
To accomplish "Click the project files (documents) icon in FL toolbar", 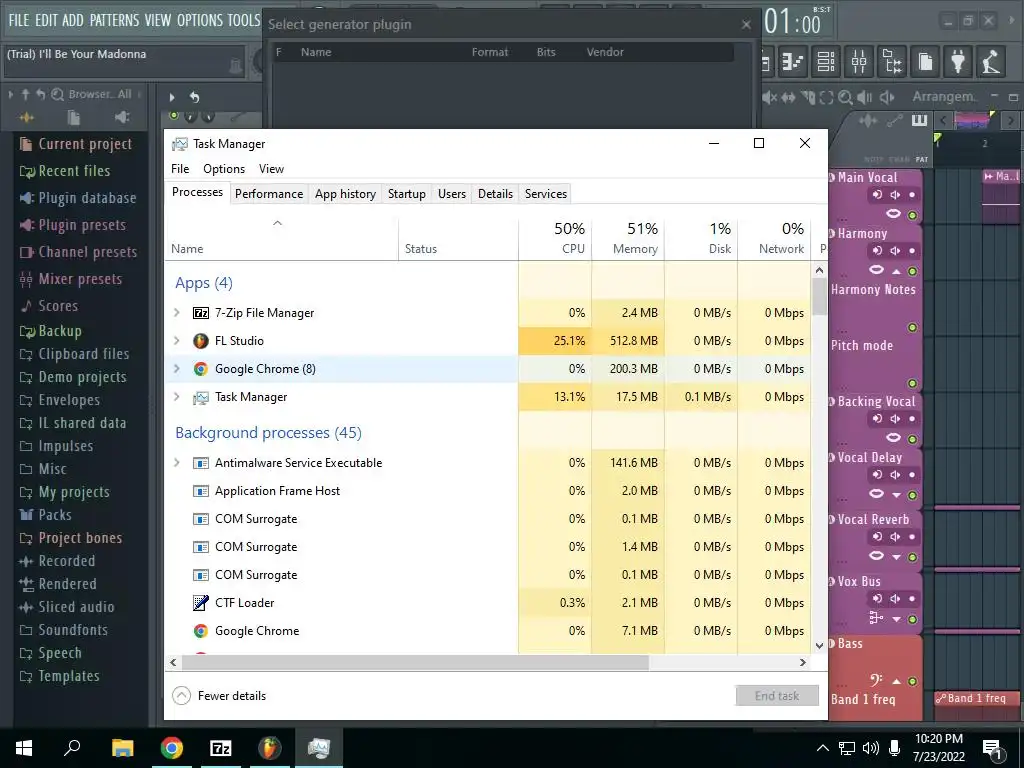I will pyautogui.click(x=925, y=62).
